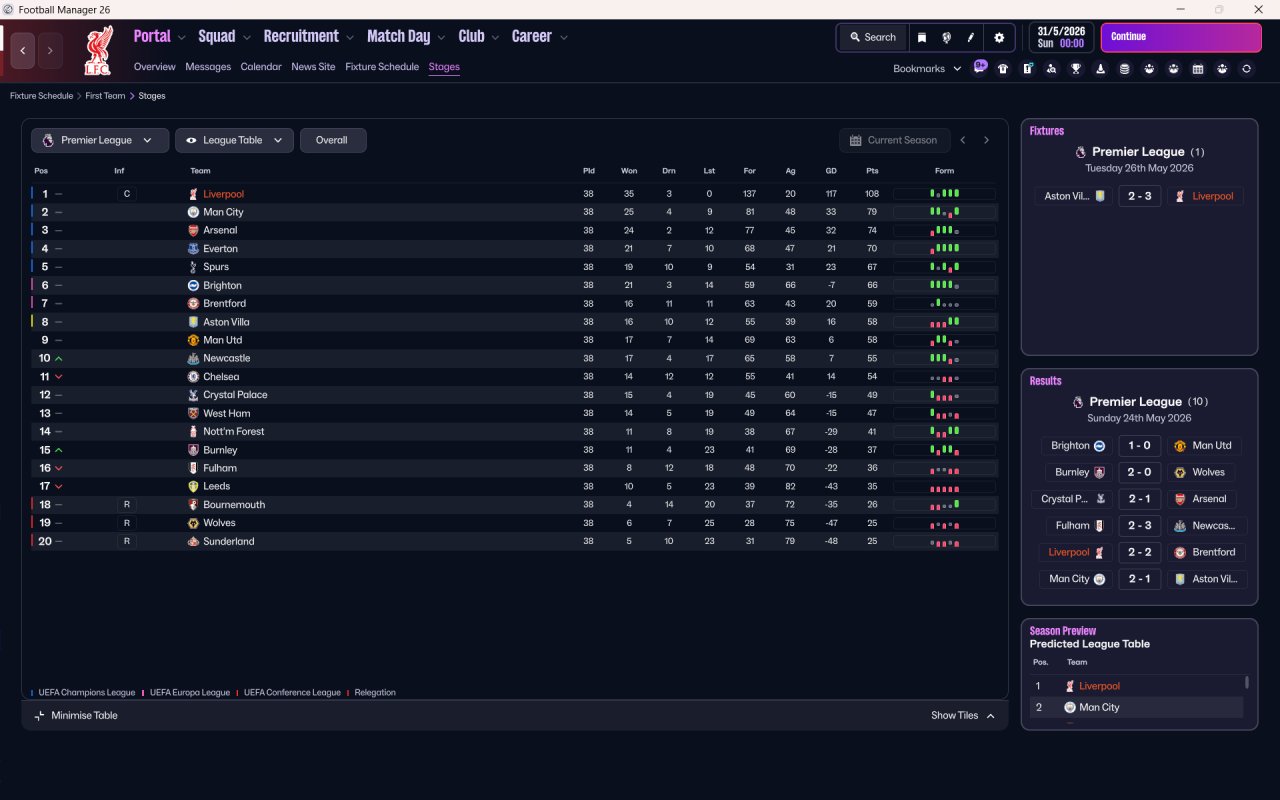1280x800 pixels.
Task: Click the Liverpool club crest in the header
Action: coord(97,51)
